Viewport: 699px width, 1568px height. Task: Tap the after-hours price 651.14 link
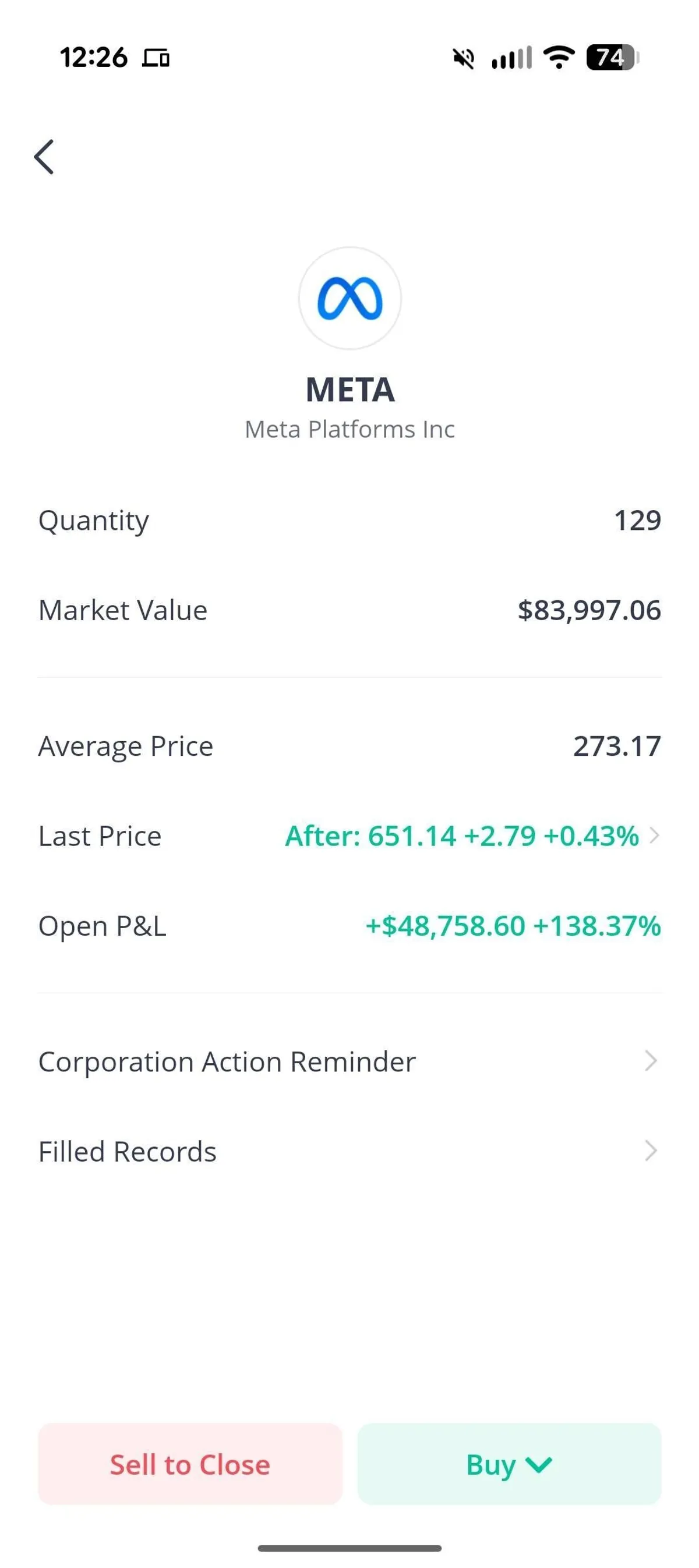412,836
